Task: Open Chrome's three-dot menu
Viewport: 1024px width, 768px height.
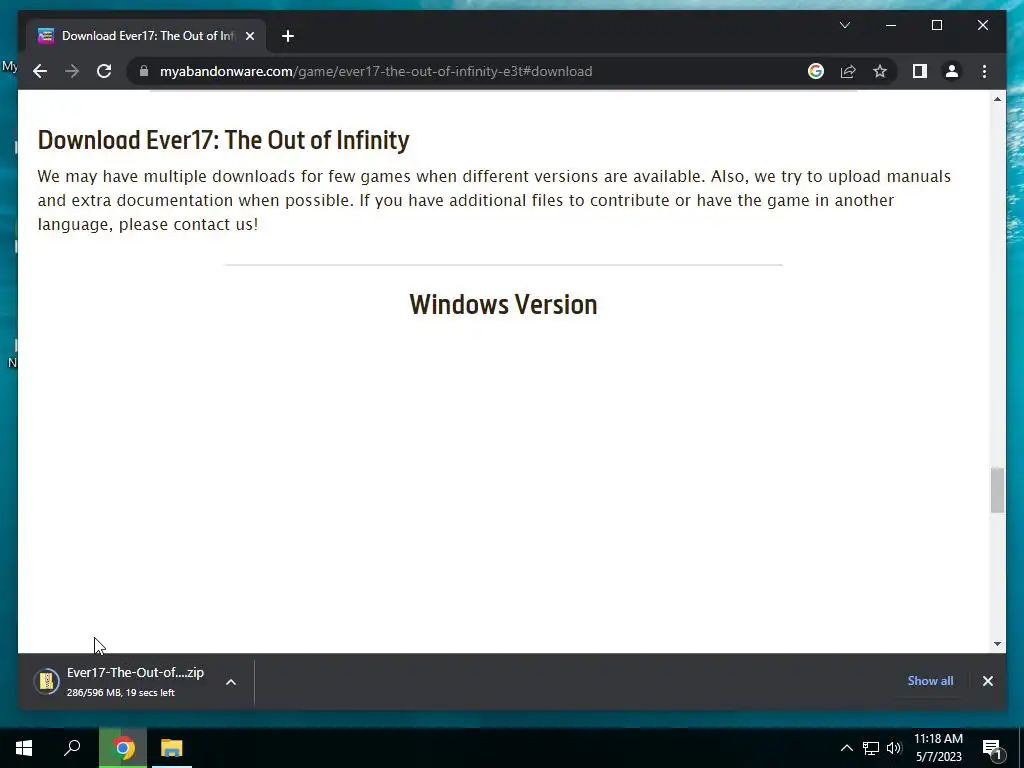Action: 984,71
